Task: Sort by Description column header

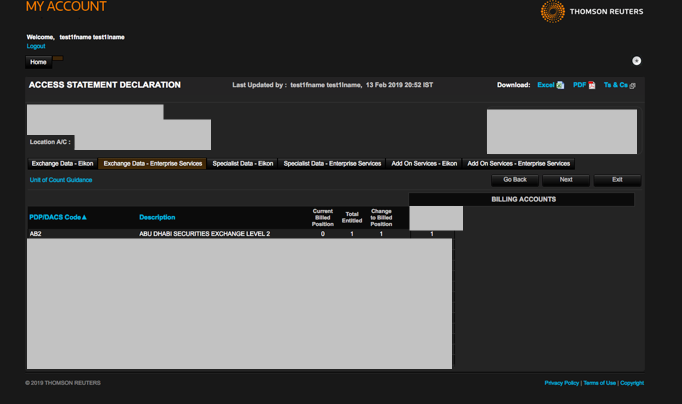Action: [x=157, y=217]
